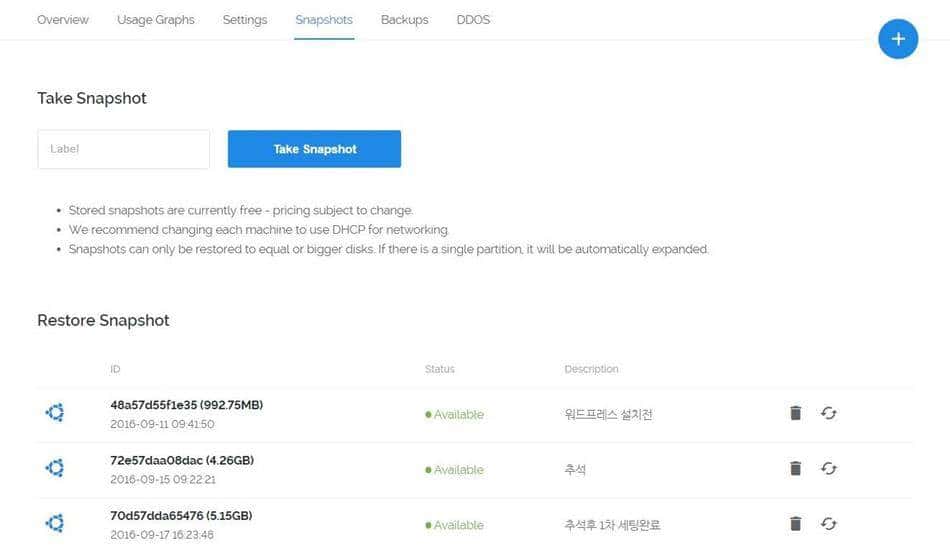Switch to the Usage Graphs tab

click(x=156, y=20)
